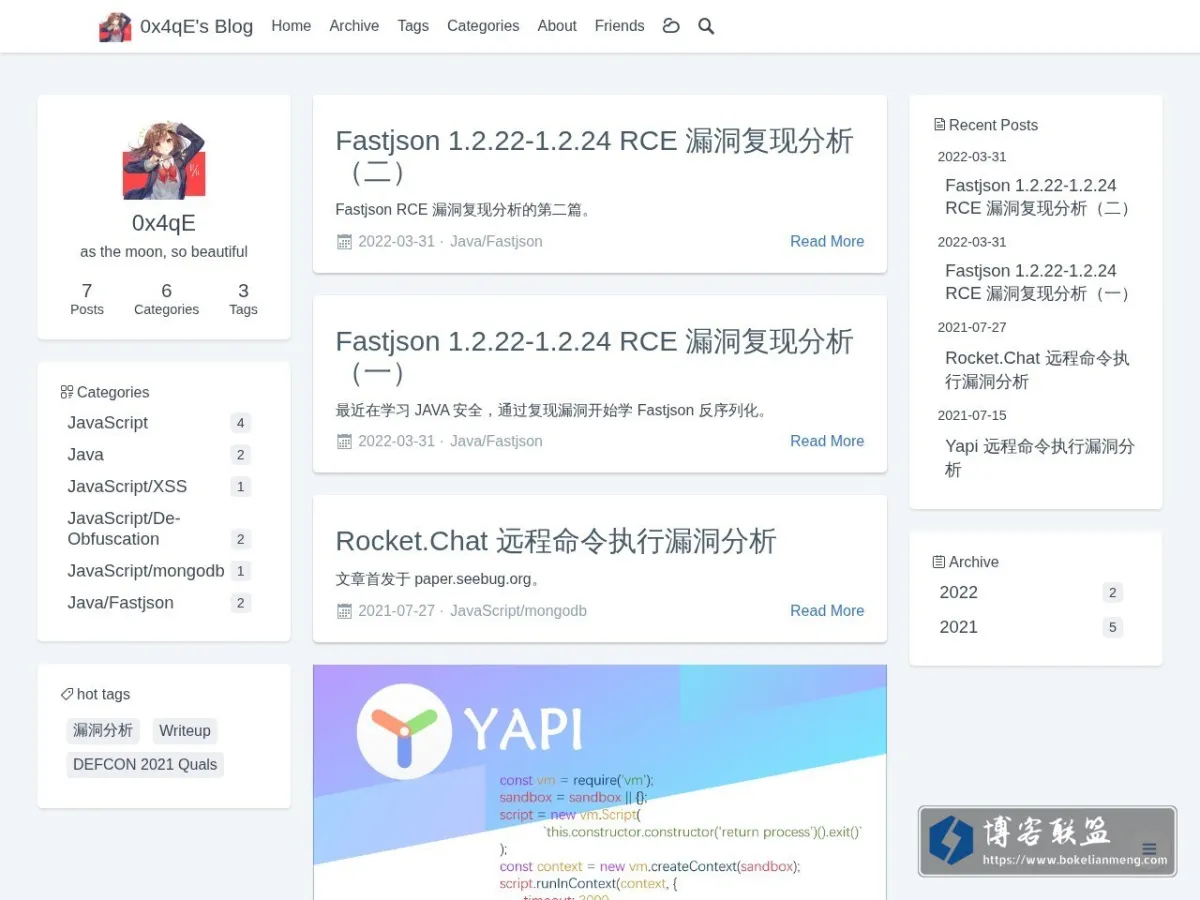Read More for Fastjson post (二)

(x=827, y=241)
